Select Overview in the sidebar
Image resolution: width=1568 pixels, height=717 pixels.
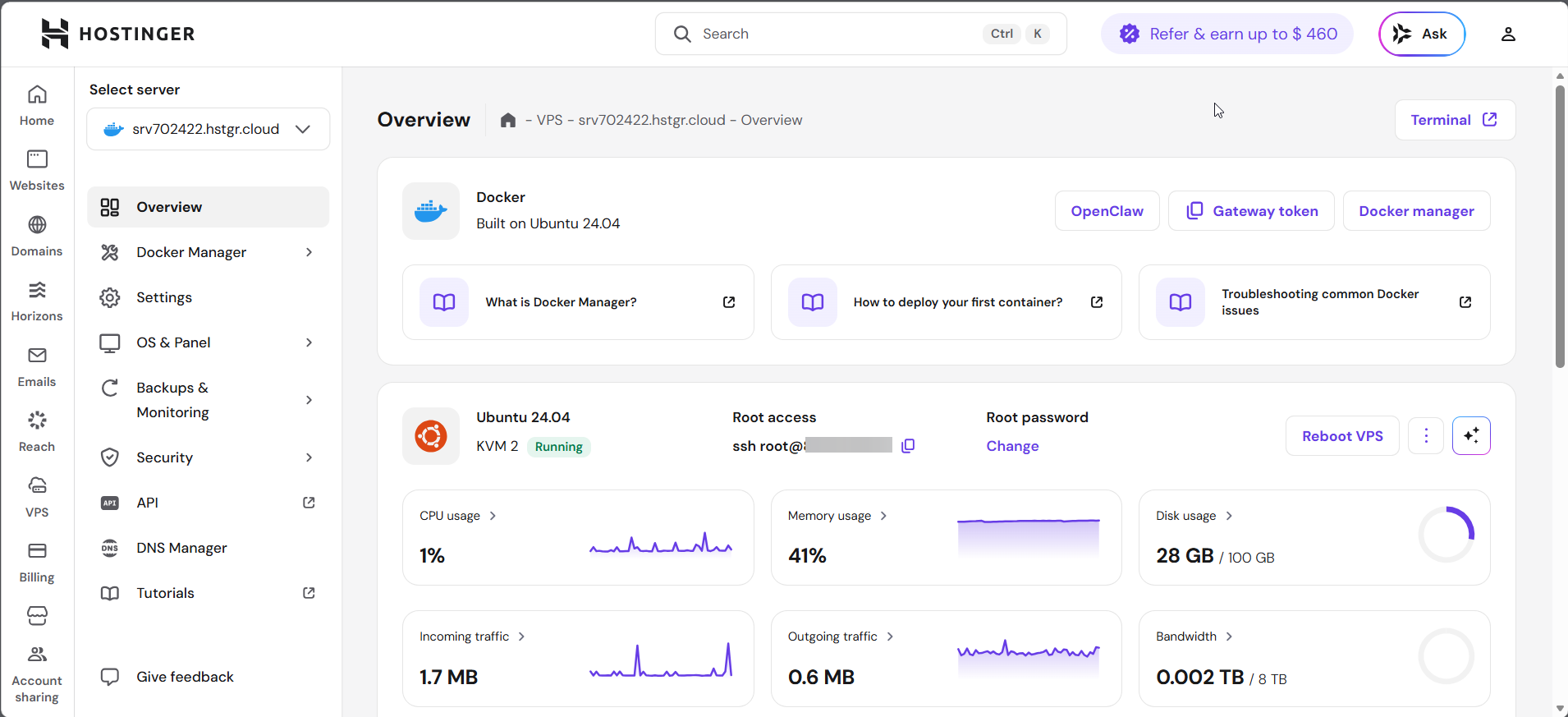(x=209, y=207)
